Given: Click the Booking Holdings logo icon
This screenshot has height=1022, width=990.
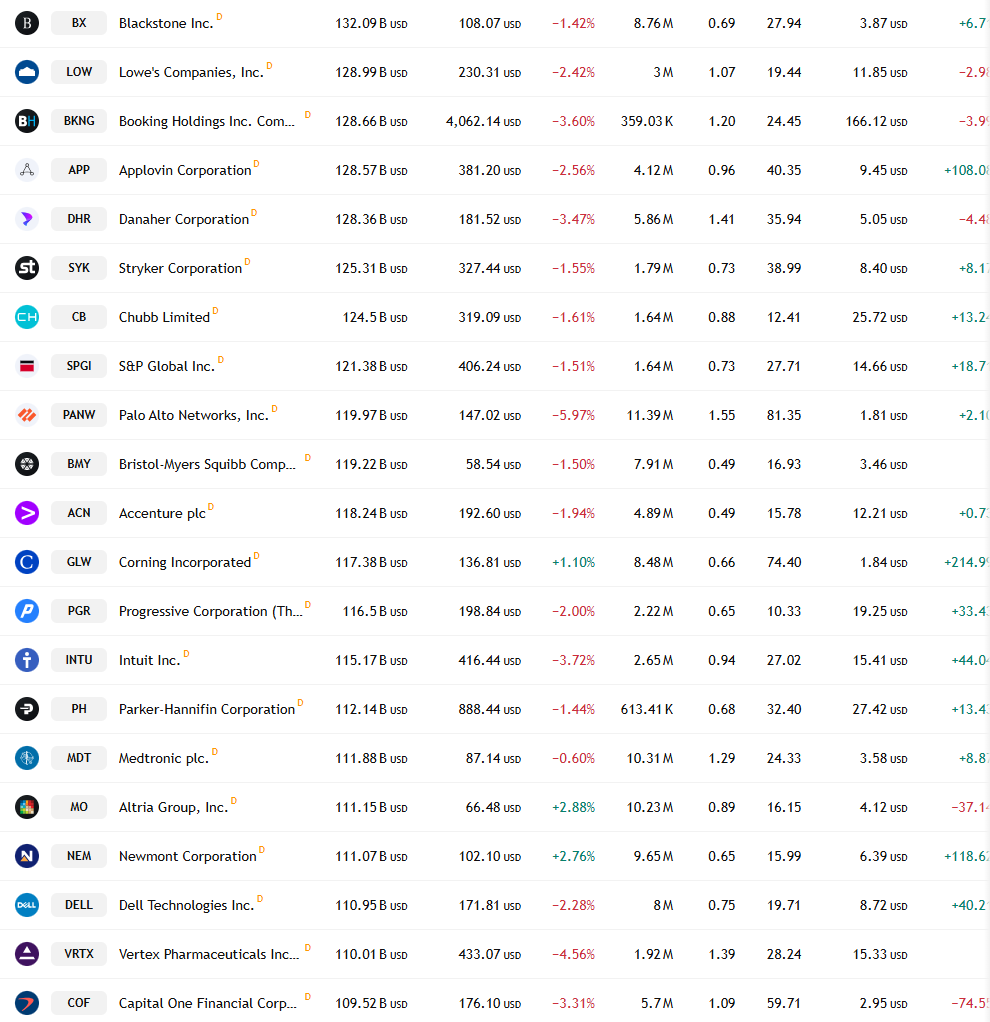Looking at the screenshot, I should pyautogui.click(x=27, y=121).
